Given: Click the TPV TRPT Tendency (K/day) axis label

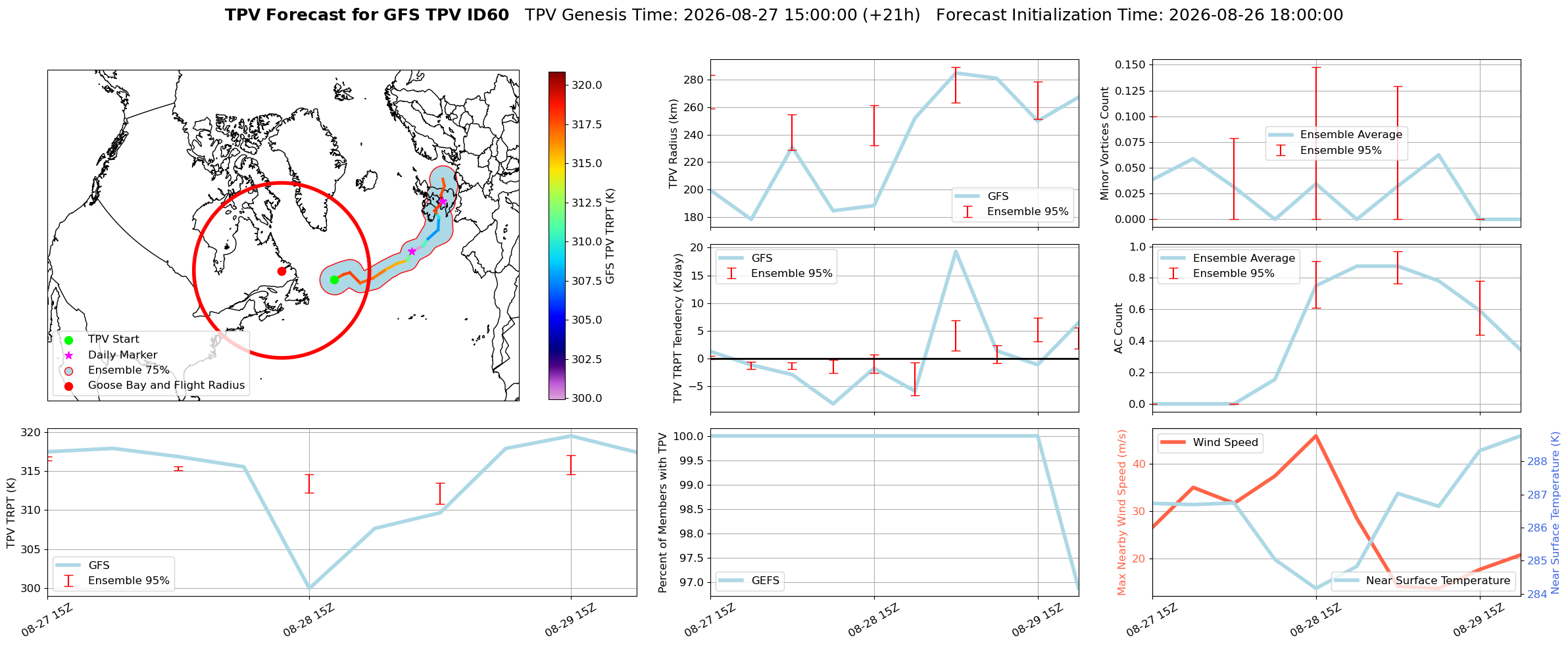Looking at the screenshot, I should 678,328.
